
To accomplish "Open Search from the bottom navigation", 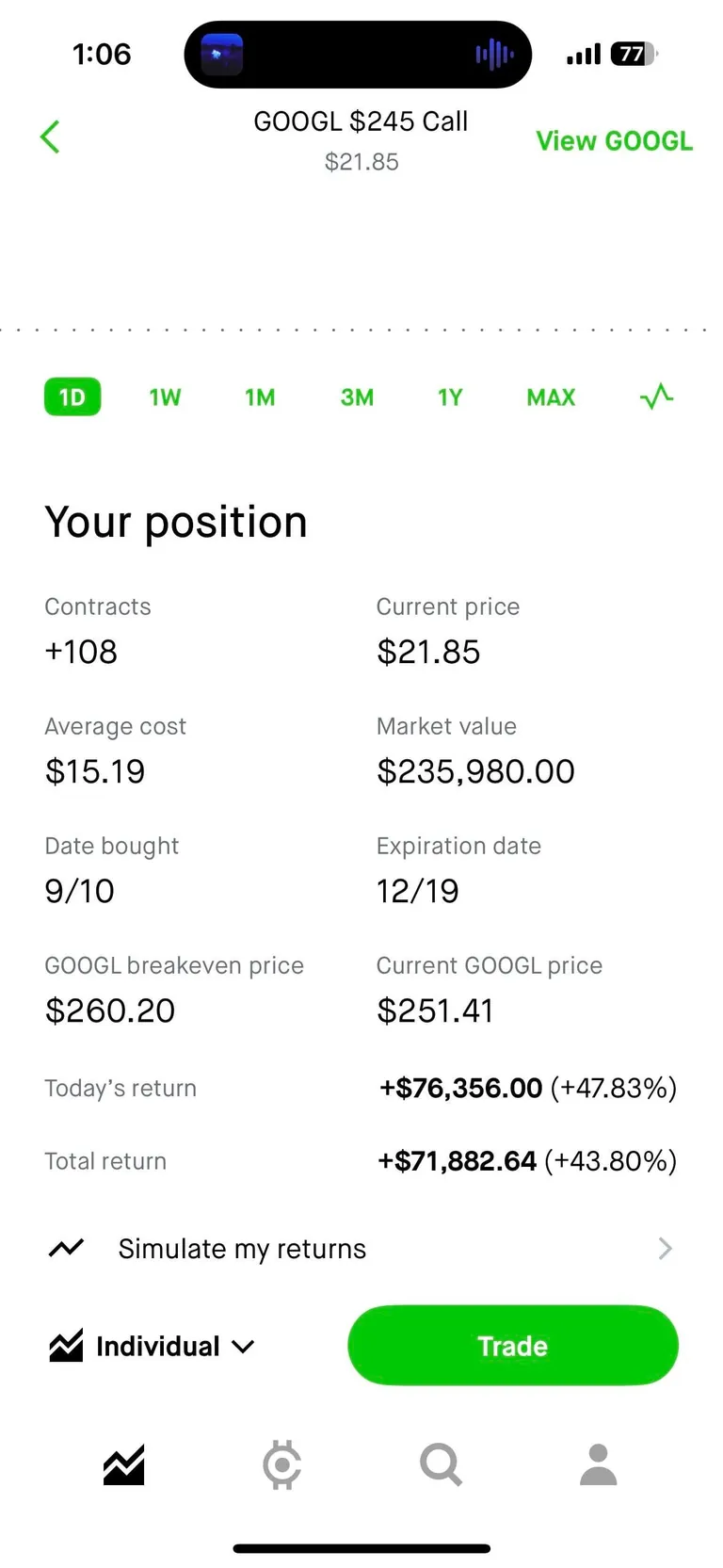I will 440,1464.
